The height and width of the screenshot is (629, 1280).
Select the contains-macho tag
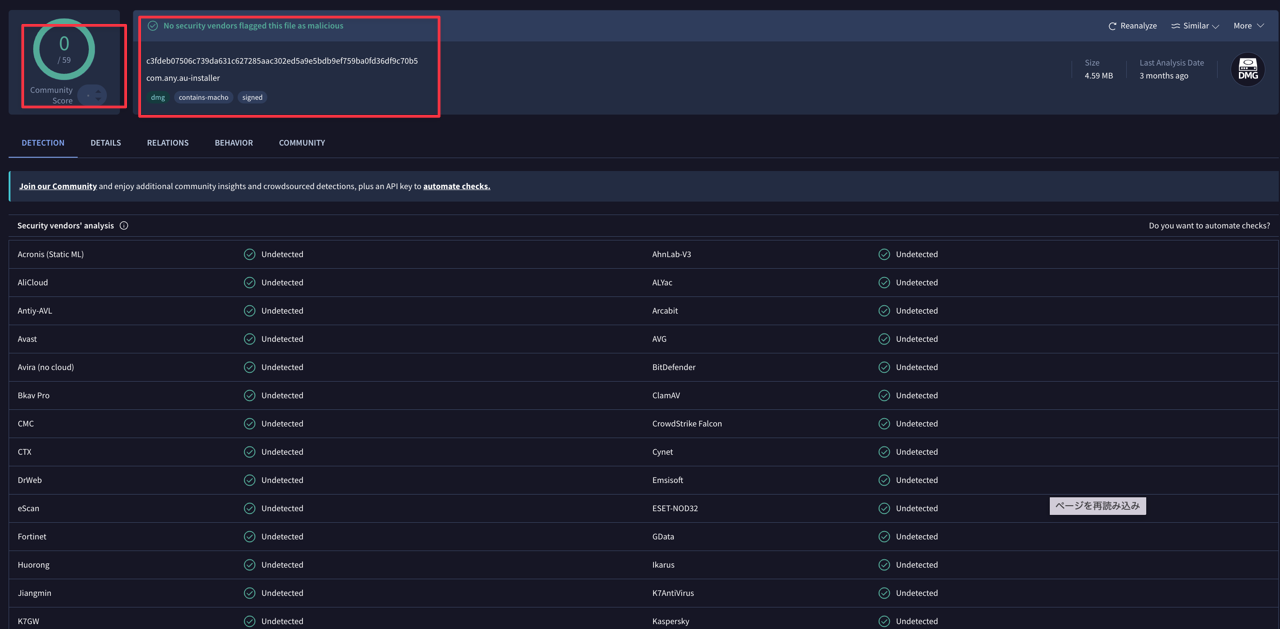coord(204,98)
